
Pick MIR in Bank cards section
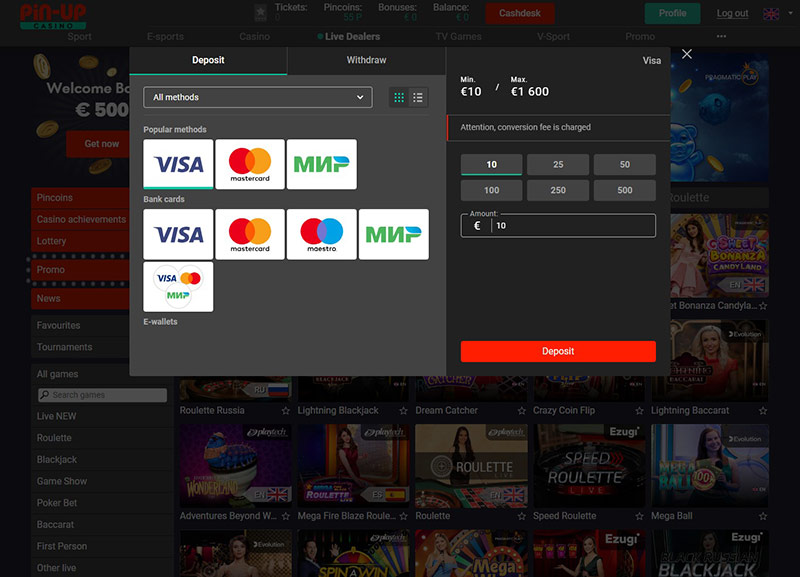[x=394, y=234]
